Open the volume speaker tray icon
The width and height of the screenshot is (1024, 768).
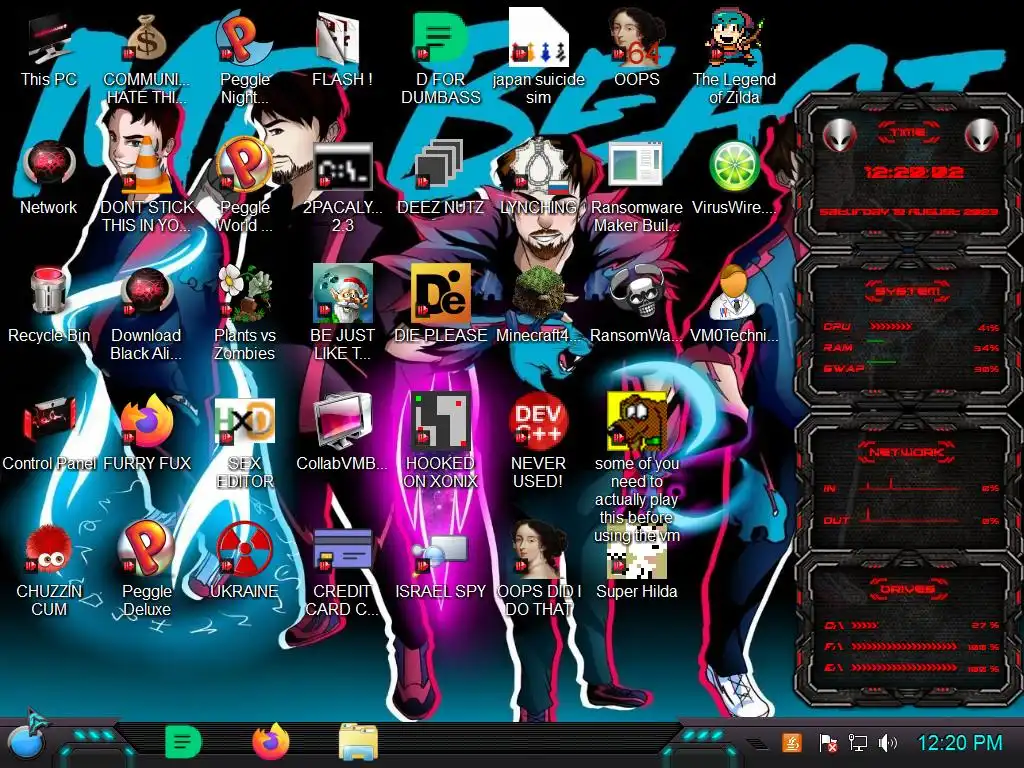click(888, 743)
